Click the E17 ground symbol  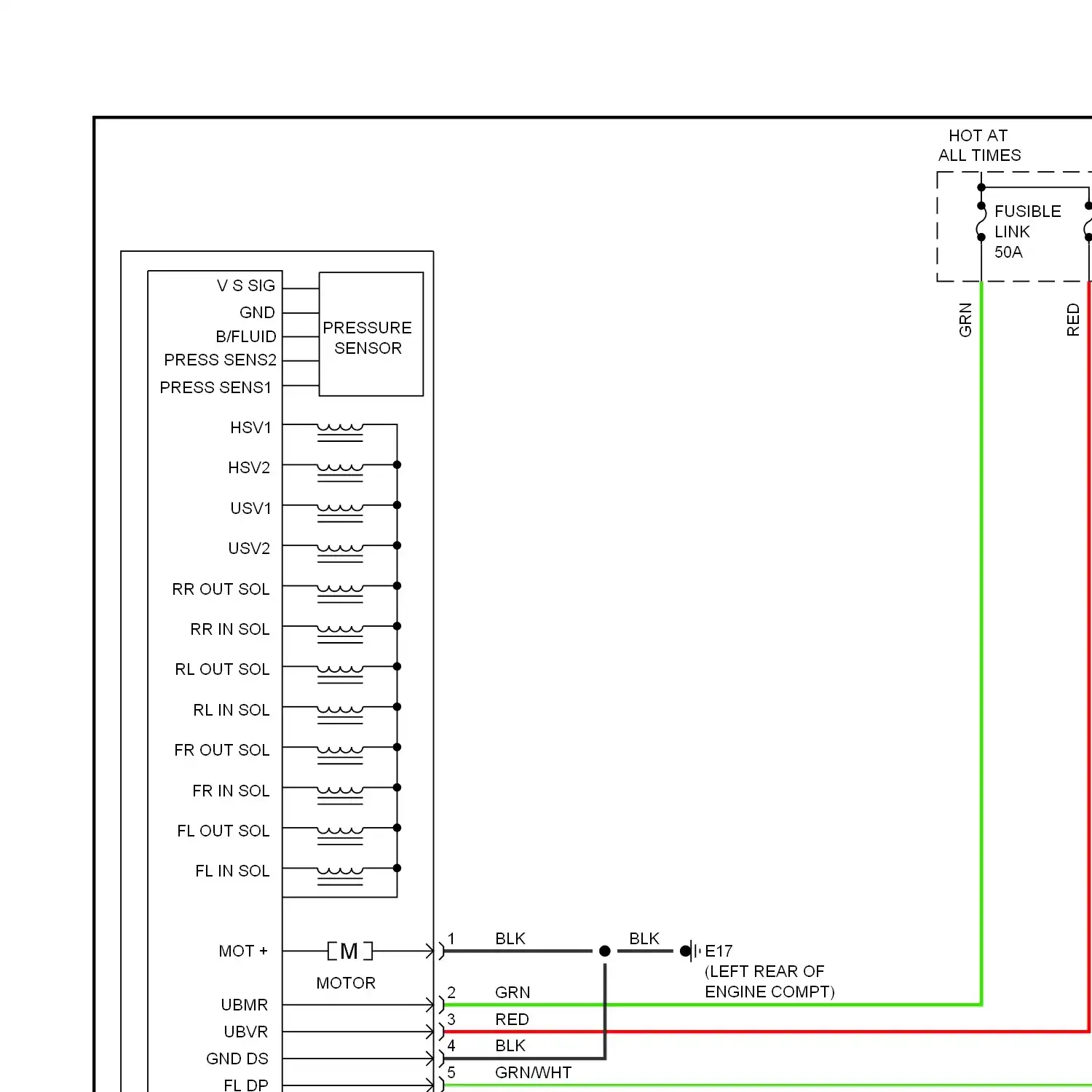tap(690, 951)
